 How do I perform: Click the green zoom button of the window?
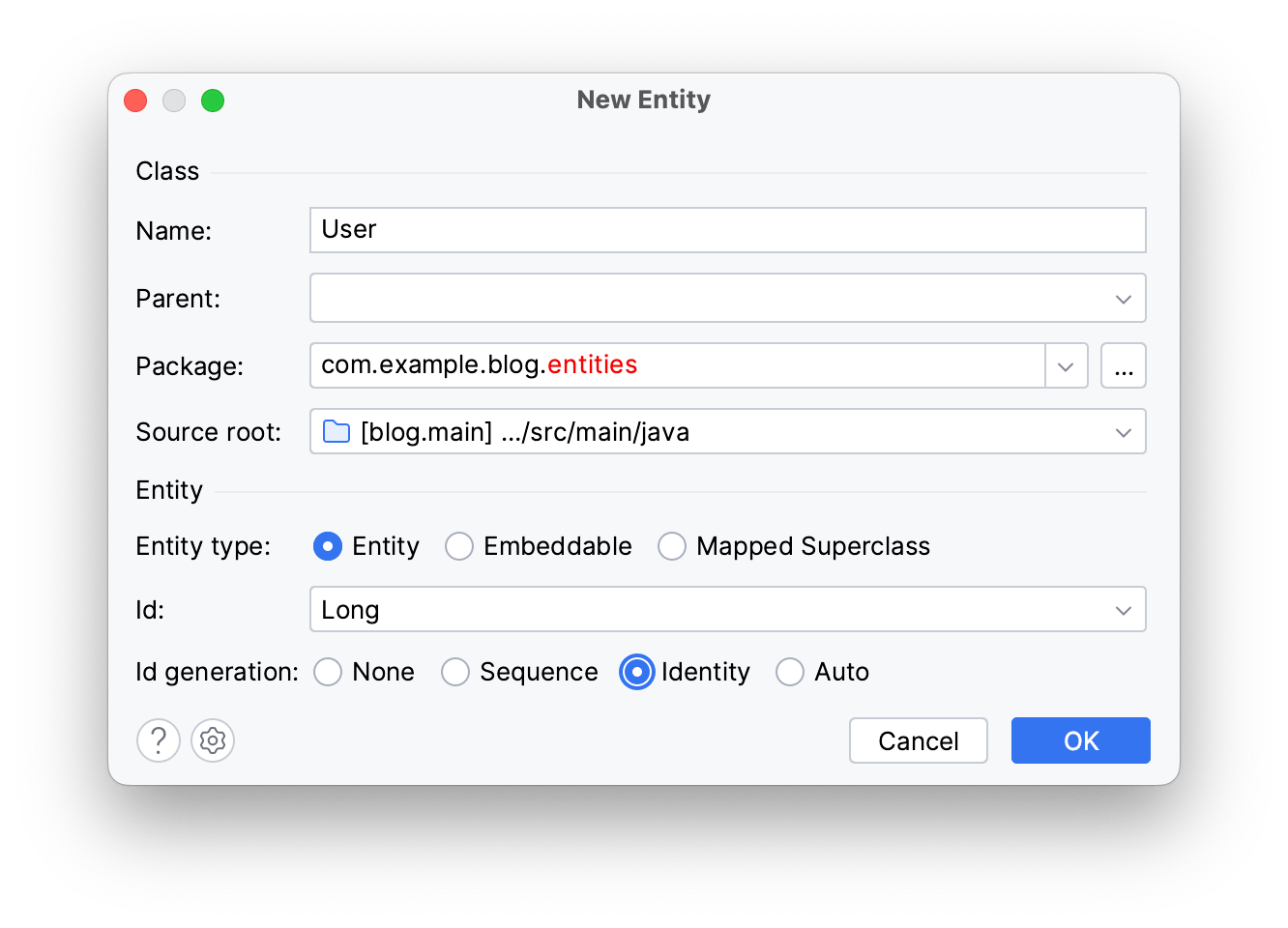[213, 100]
